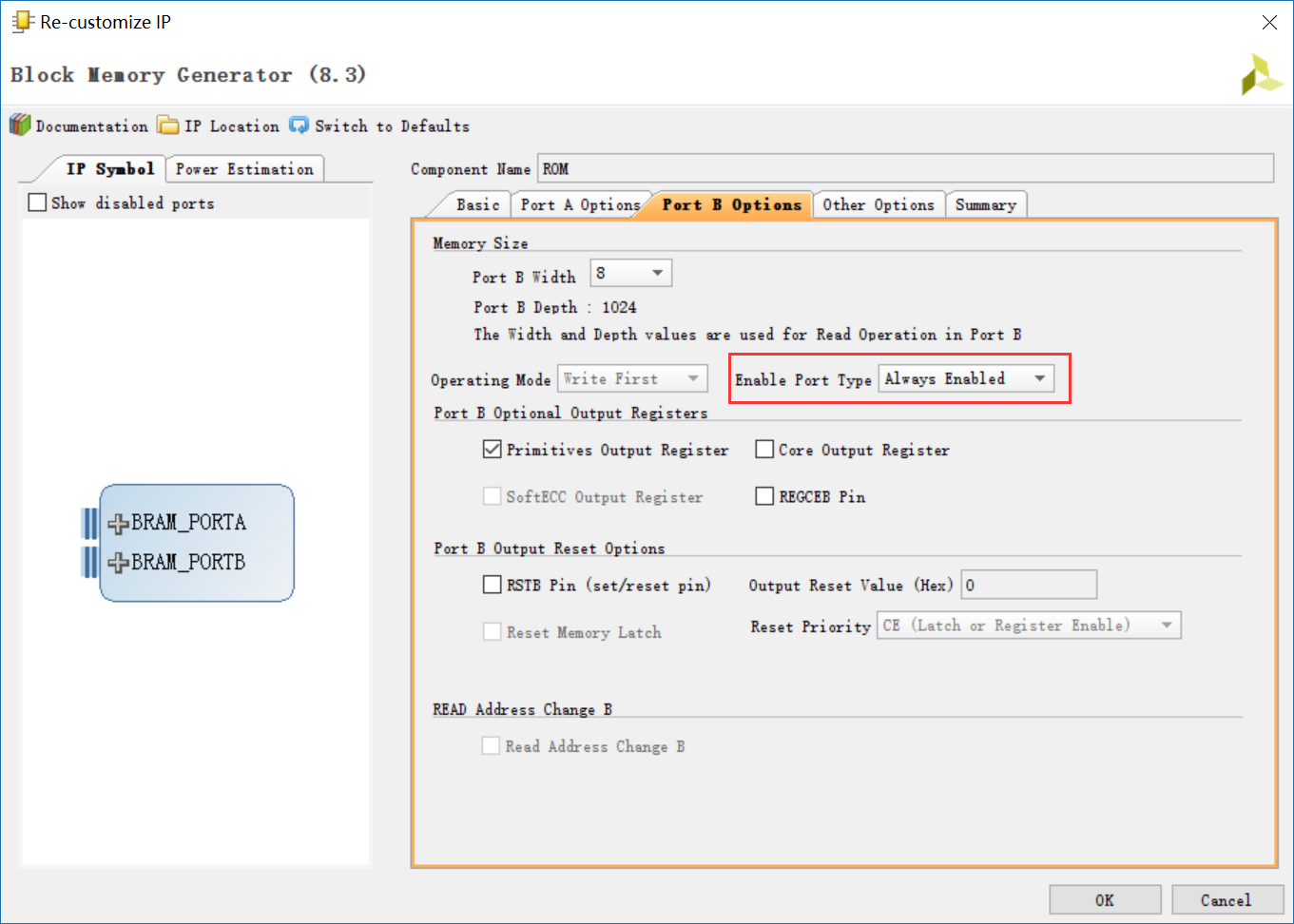Viewport: 1294px width, 924px height.
Task: Open the Operating Mode dropdown
Action: pyautogui.click(x=632, y=378)
